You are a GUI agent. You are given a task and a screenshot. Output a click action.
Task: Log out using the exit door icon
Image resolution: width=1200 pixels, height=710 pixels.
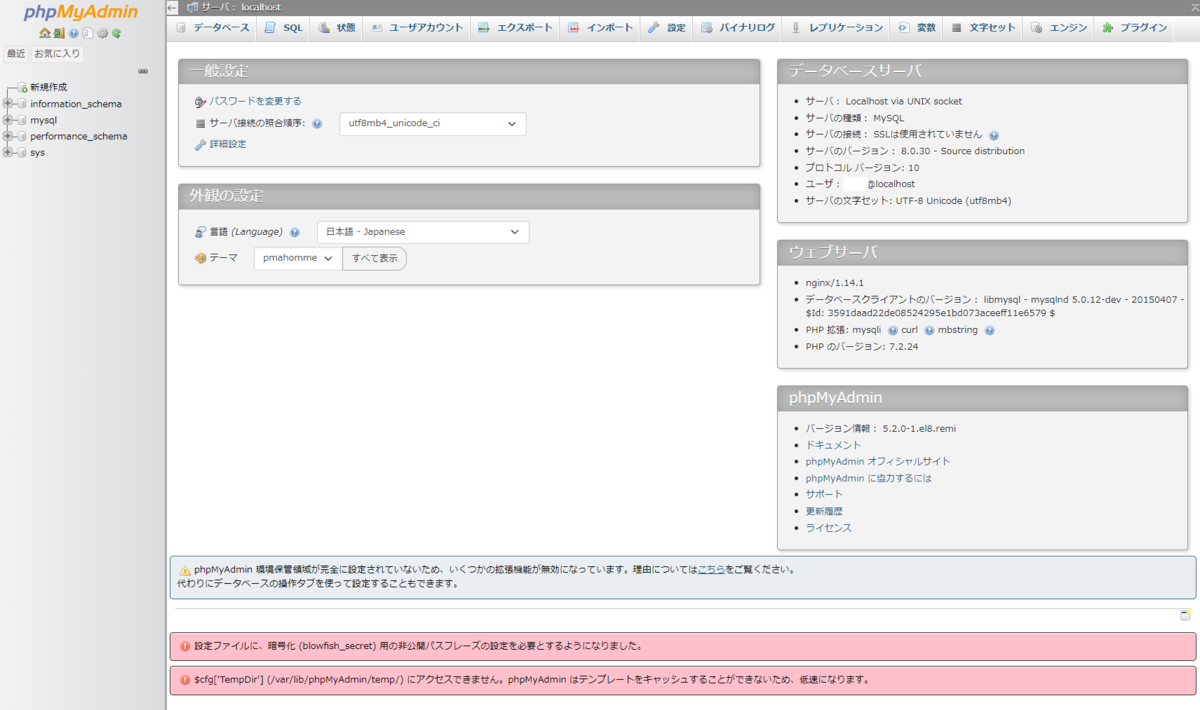click(59, 33)
